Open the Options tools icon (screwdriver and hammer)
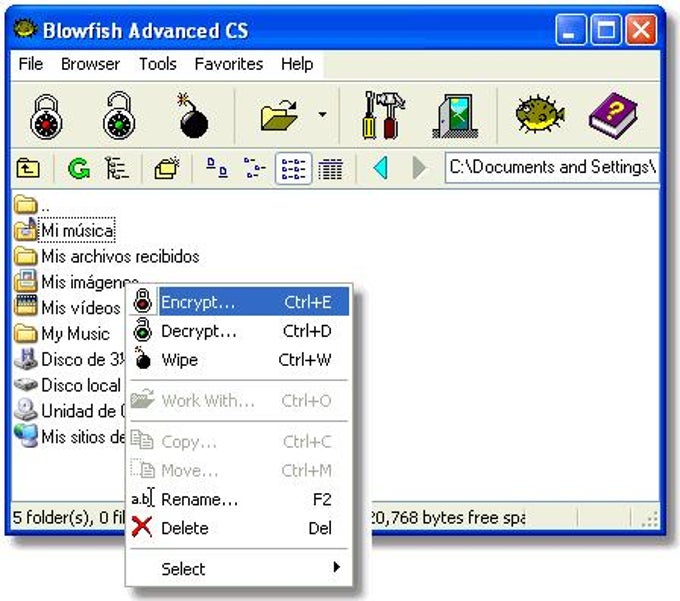Viewport: 680px width, 601px height. (x=383, y=115)
